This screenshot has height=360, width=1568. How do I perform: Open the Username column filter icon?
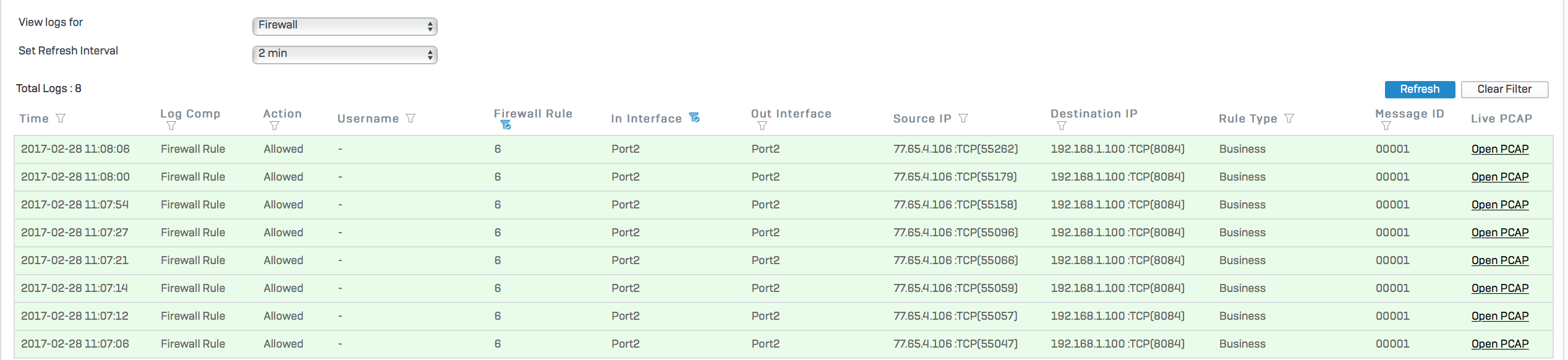(411, 118)
